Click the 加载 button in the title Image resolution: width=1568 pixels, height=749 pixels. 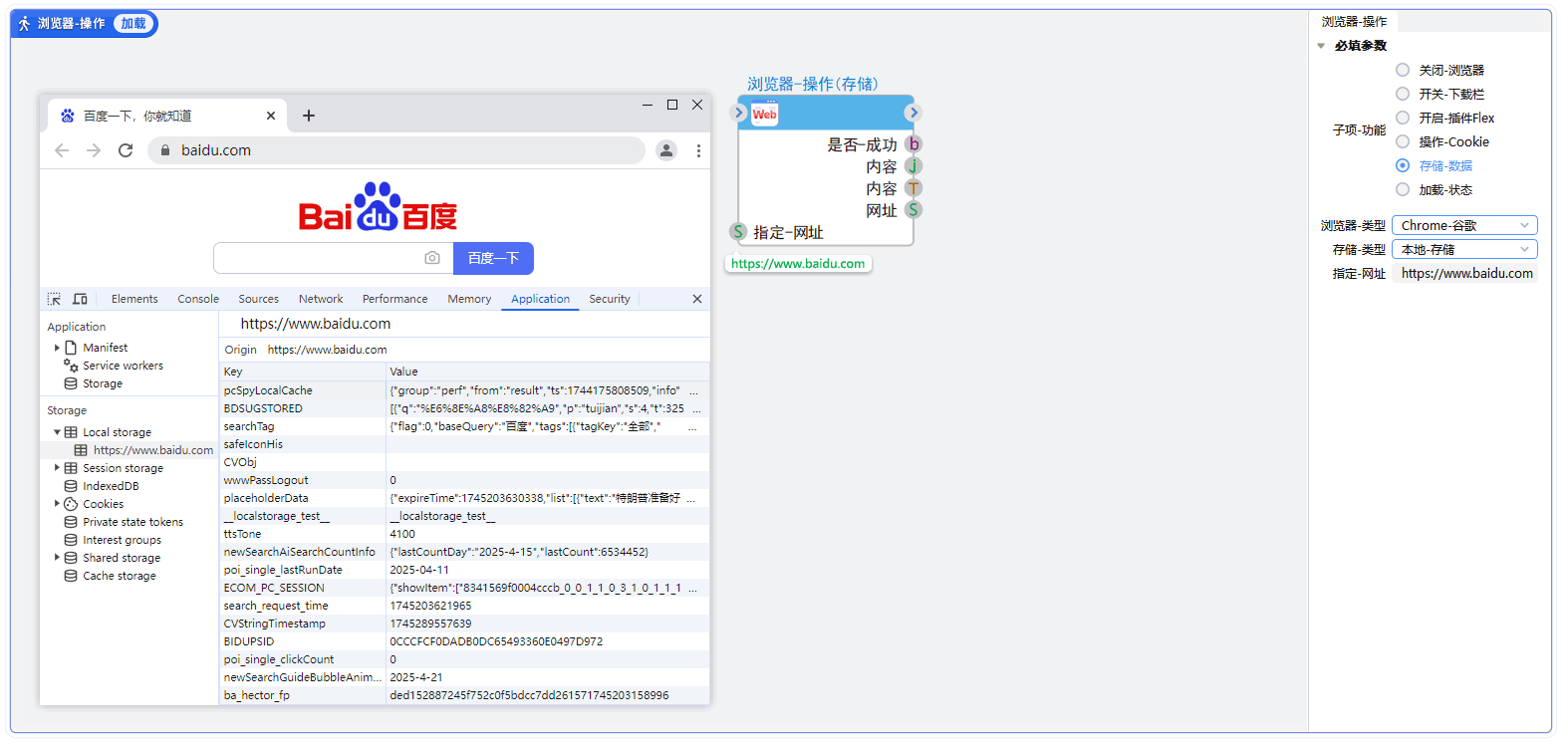click(133, 23)
